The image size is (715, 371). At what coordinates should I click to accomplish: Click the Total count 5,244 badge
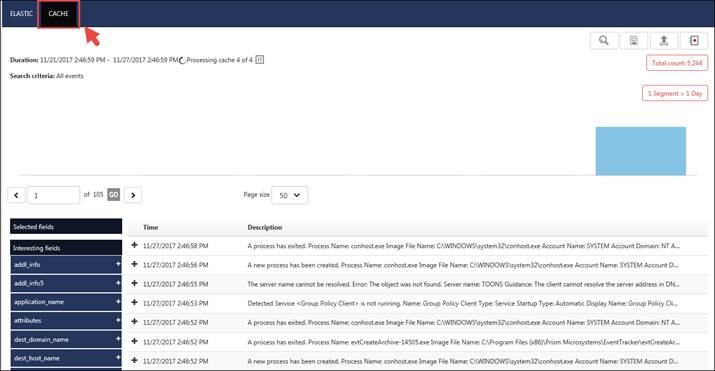pos(677,63)
